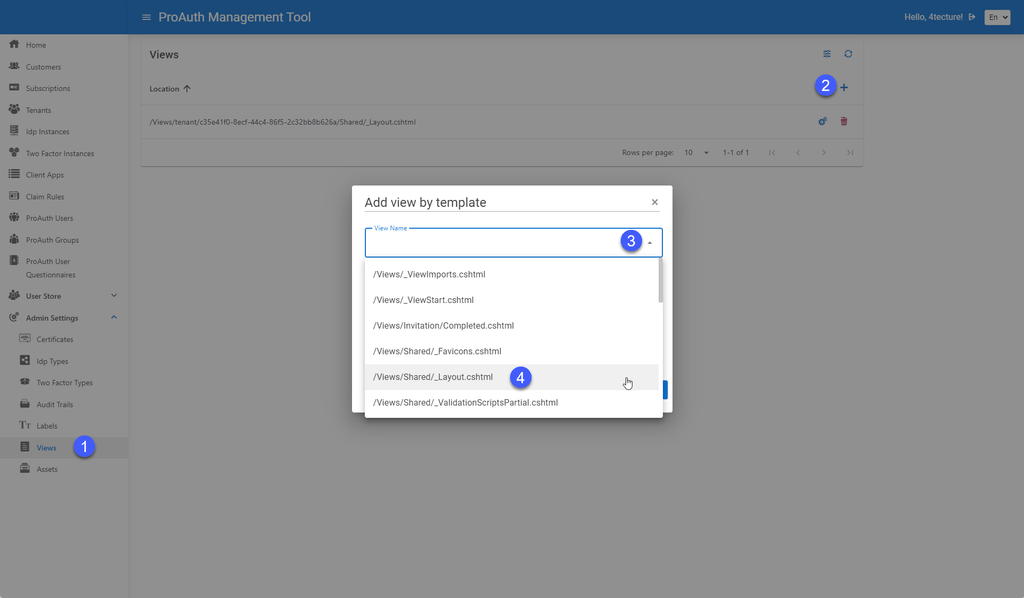Open the edit settings gear for the layout view

pos(822,121)
